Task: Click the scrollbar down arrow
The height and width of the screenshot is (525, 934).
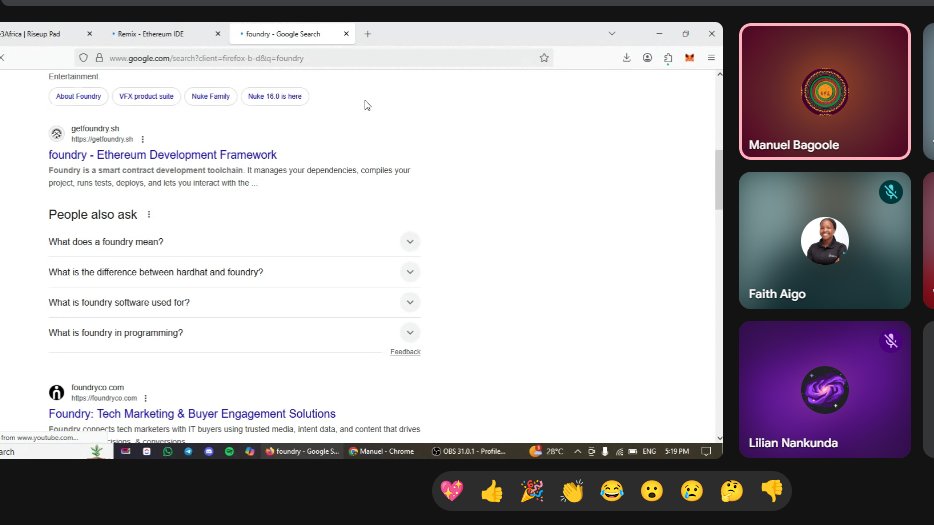Action: pos(719,438)
